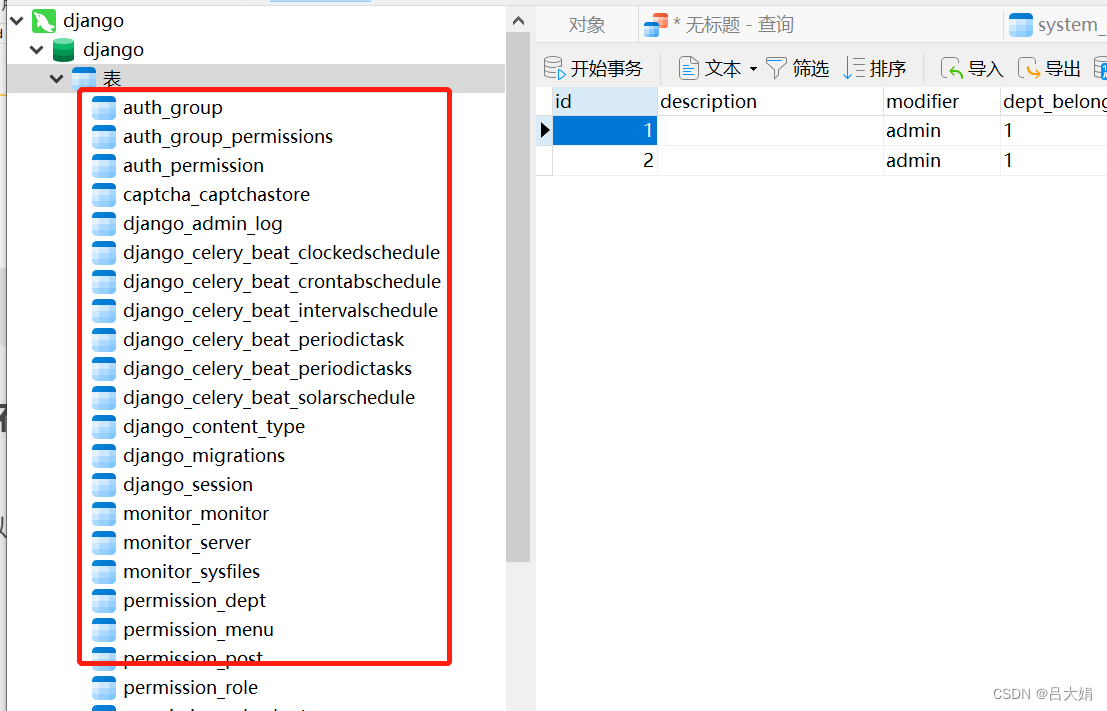1107x711 pixels.
Task: Select the id cell with value 2
Action: pos(604,160)
